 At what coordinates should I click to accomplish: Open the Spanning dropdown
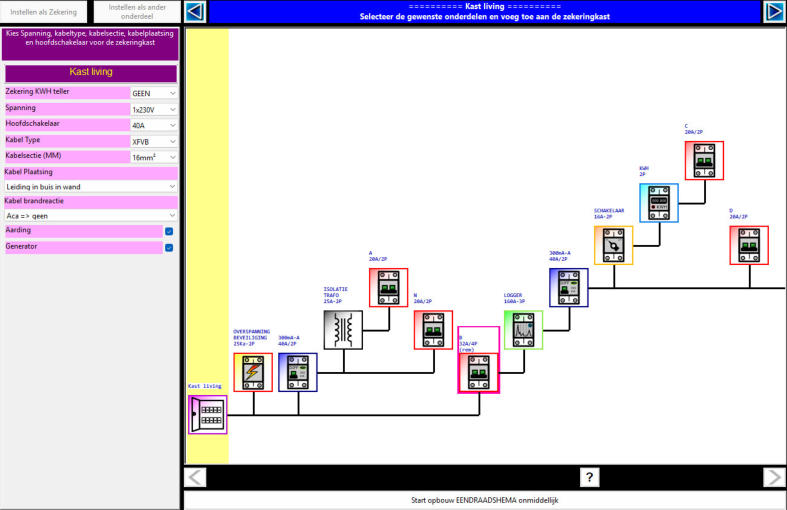pos(154,109)
